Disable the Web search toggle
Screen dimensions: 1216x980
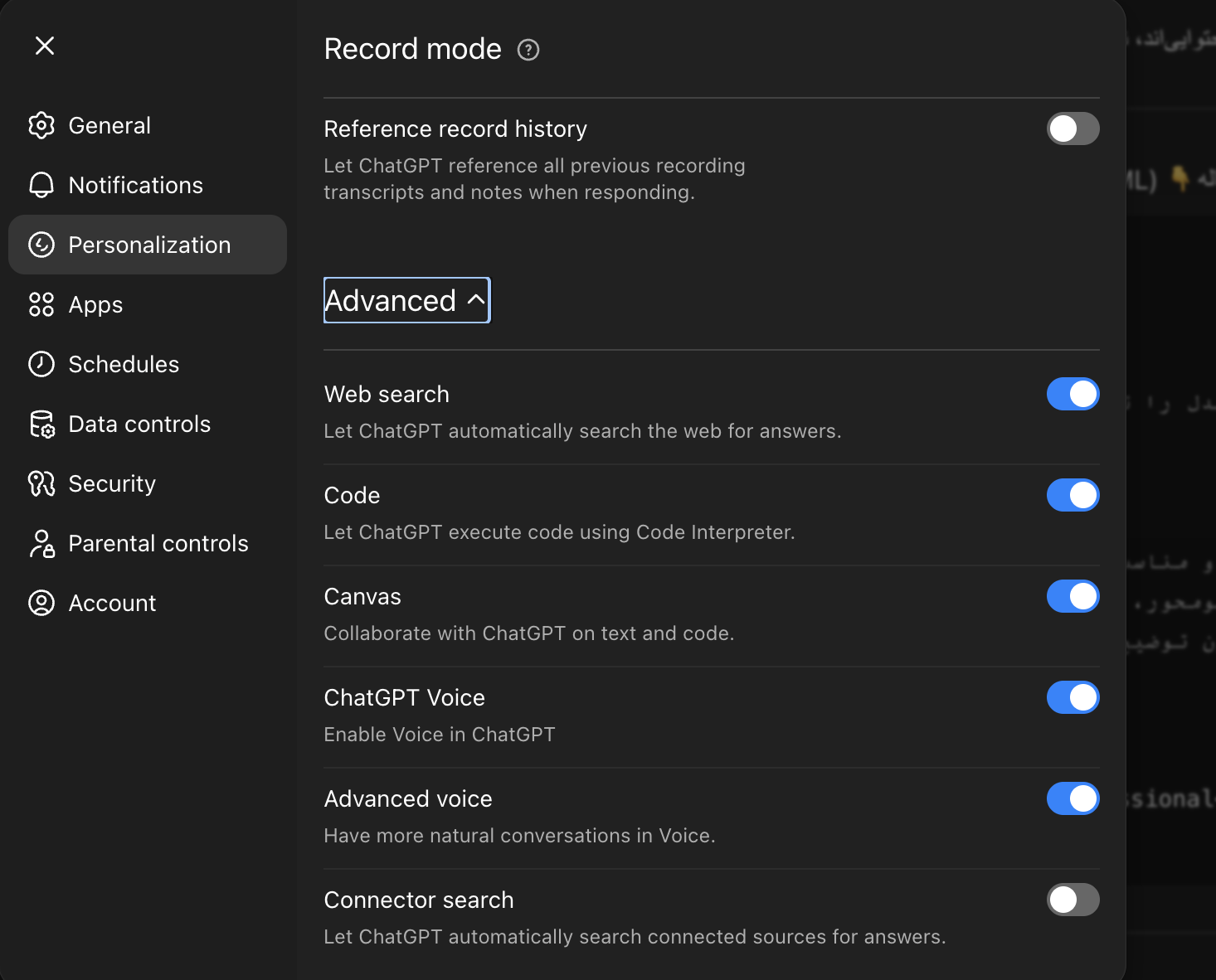(1073, 394)
